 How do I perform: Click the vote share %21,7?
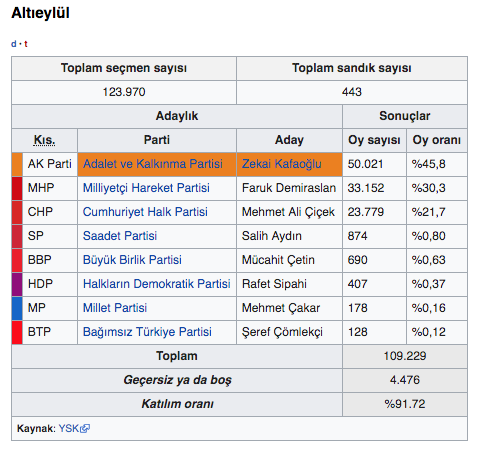(x=428, y=212)
